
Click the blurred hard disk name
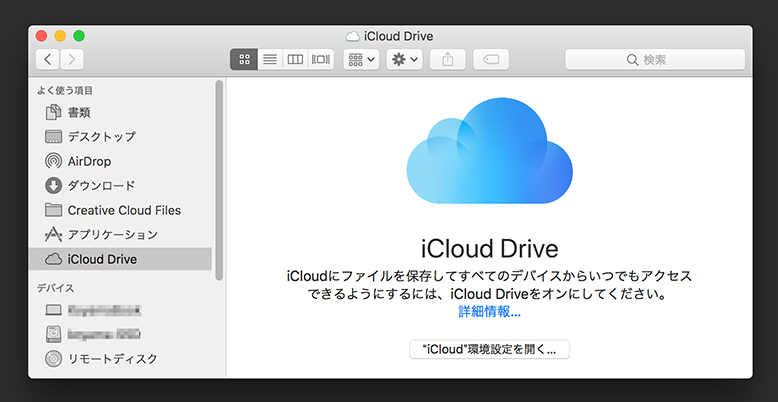[x=104, y=334]
